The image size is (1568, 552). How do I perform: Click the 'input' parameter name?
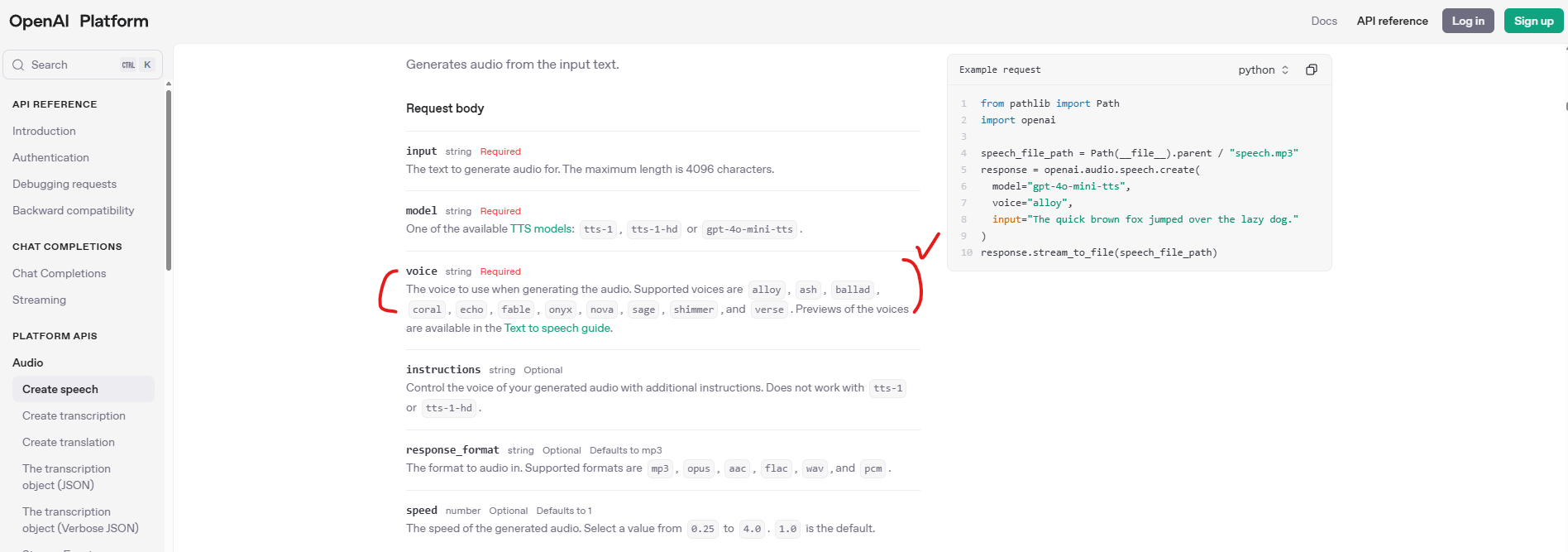(x=422, y=151)
